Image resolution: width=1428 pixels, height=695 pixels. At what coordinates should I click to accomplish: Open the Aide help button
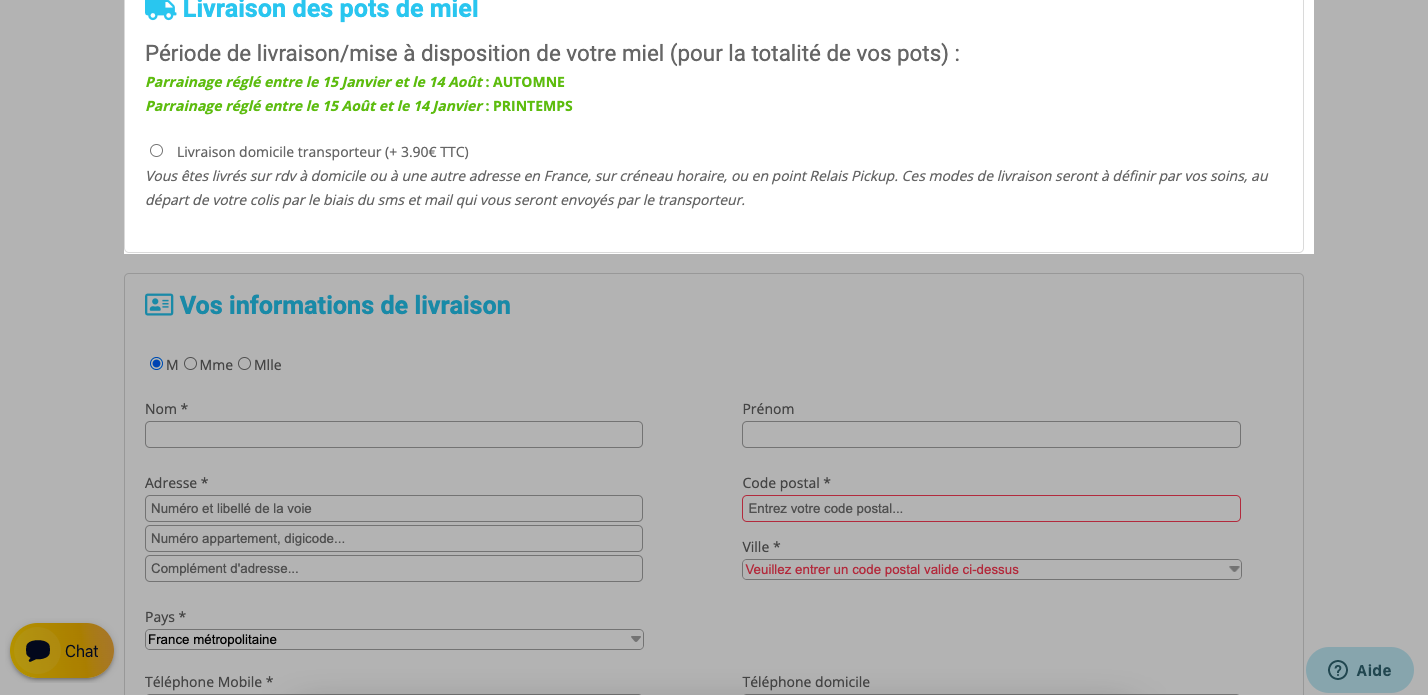pyautogui.click(x=1360, y=670)
